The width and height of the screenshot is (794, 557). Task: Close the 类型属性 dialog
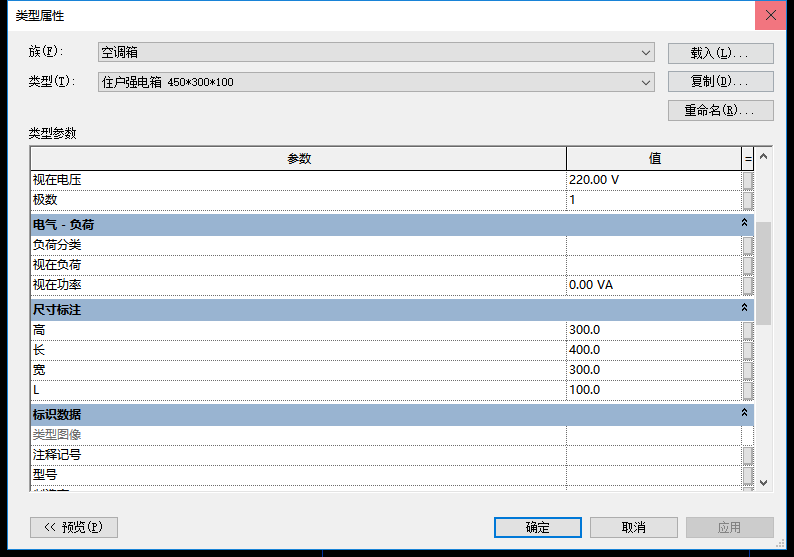point(771,15)
